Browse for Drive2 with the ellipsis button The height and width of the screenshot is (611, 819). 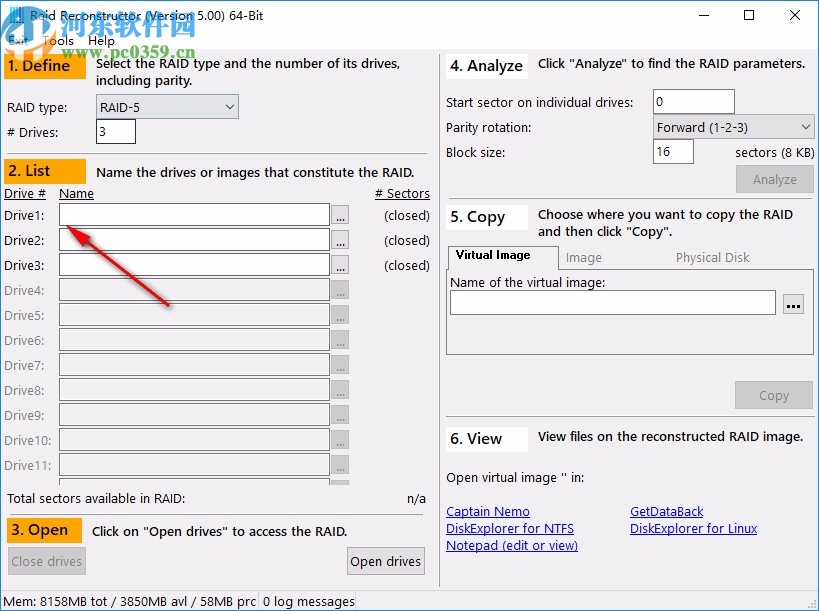click(340, 240)
